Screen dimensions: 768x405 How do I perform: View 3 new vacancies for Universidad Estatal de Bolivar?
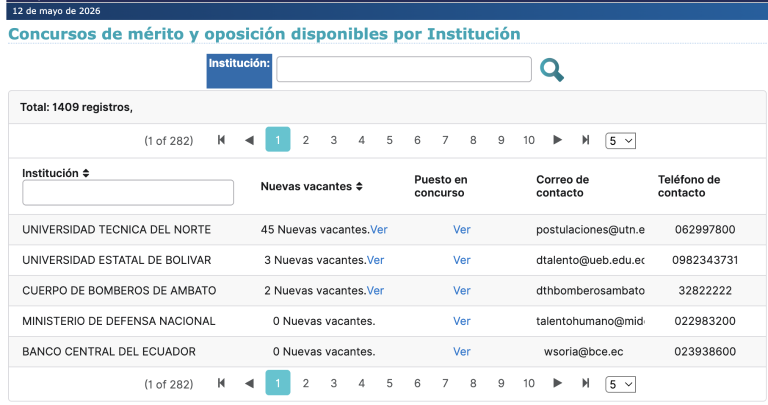pyautogui.click(x=375, y=260)
